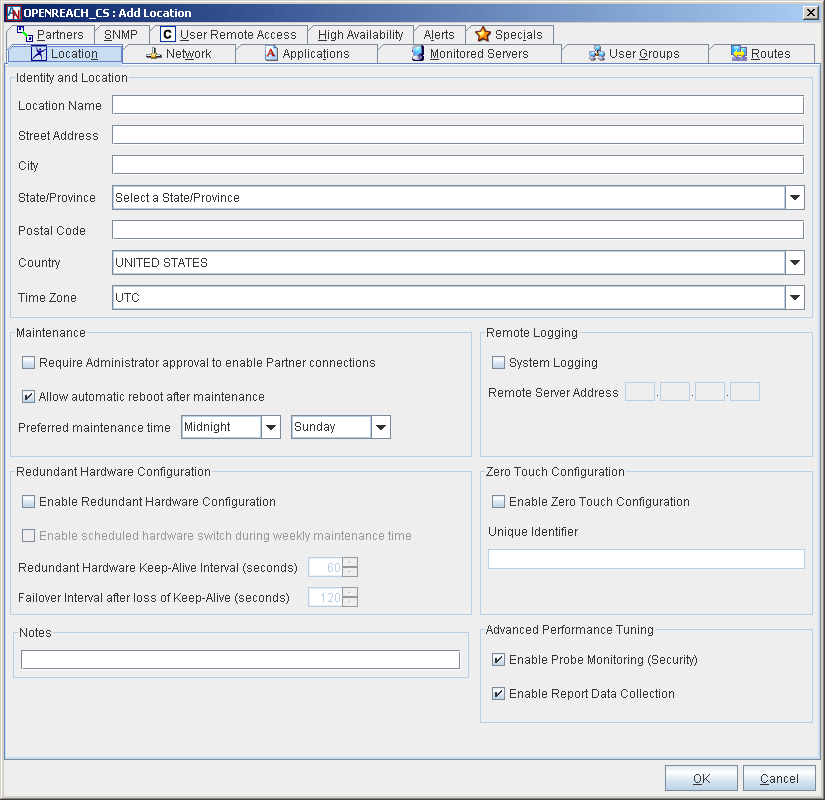Enable System Logging
The height and width of the screenshot is (800, 825).
point(498,362)
